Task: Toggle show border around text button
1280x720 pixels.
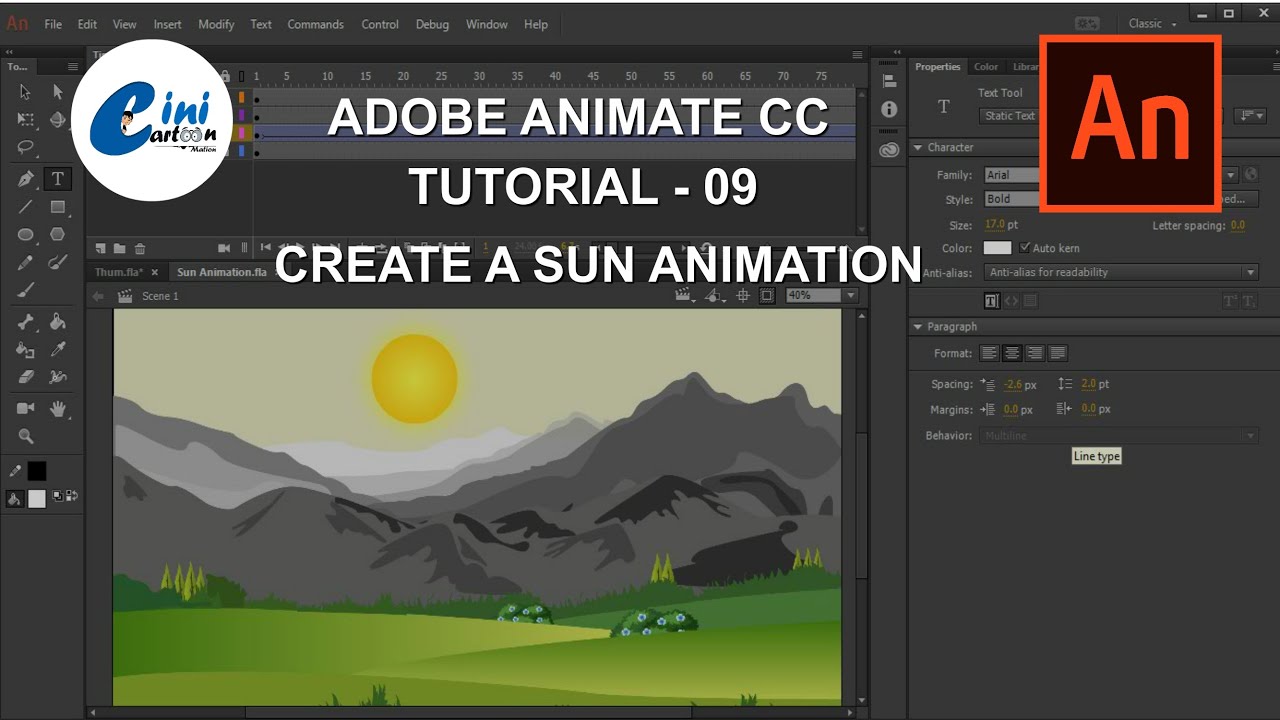Action: [x=1030, y=300]
